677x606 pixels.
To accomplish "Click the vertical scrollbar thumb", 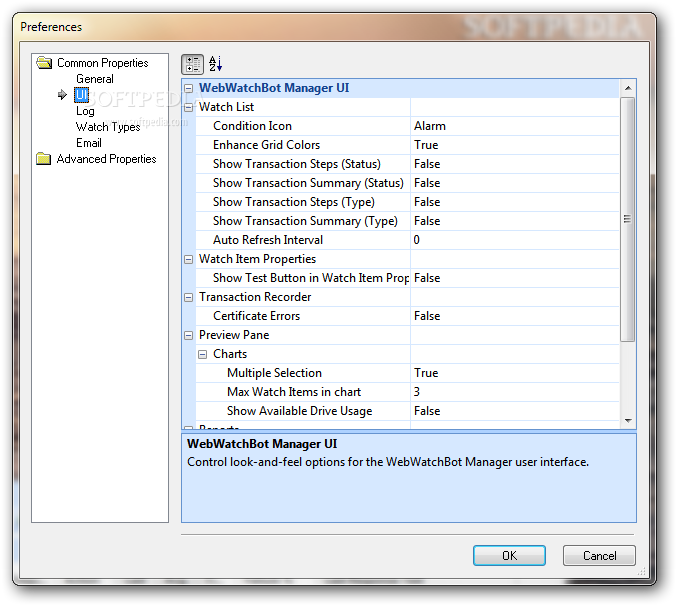I will pos(628,219).
